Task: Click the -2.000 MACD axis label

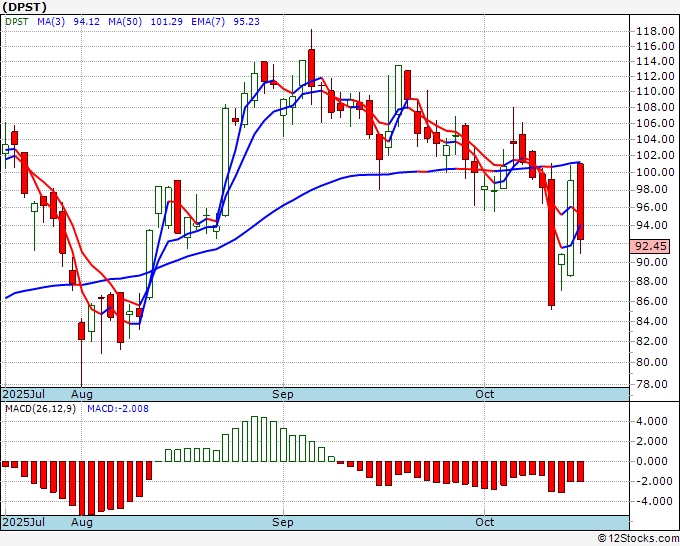Action: pyautogui.click(x=652, y=481)
